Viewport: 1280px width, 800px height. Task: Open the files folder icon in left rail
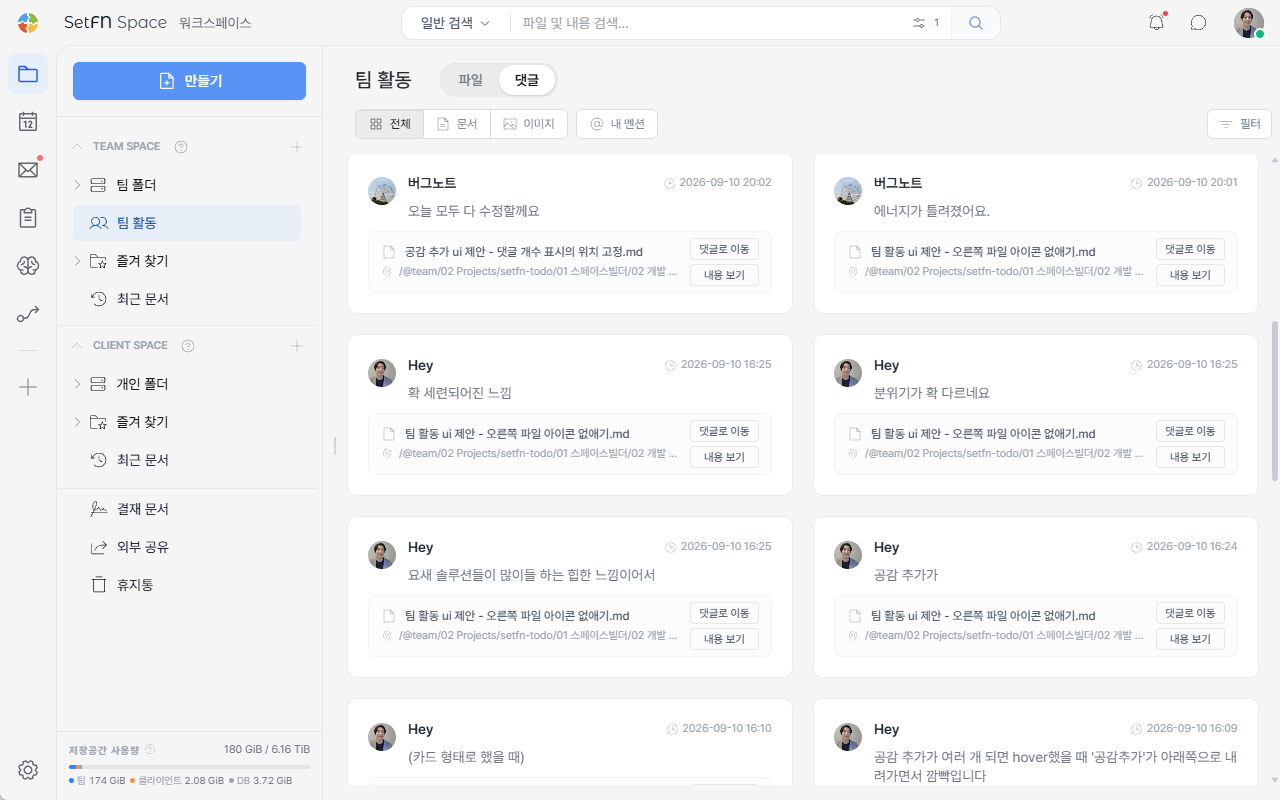pos(28,74)
